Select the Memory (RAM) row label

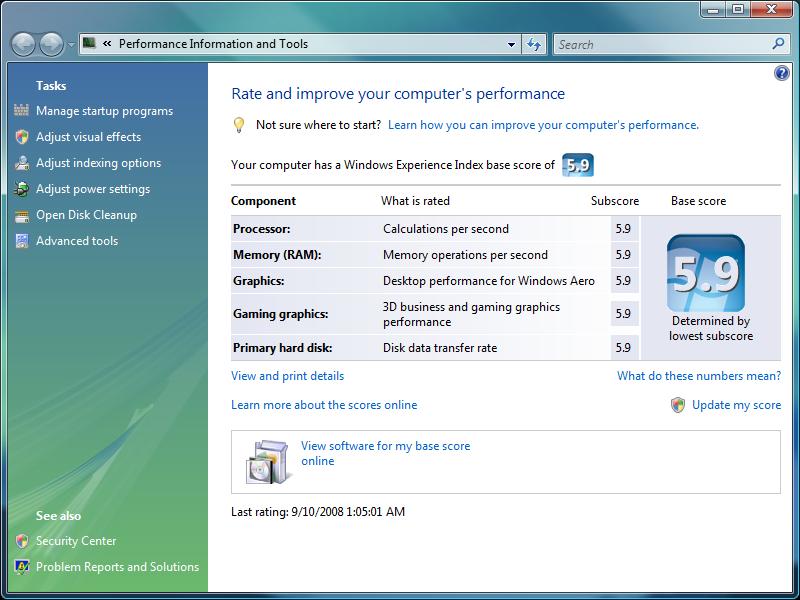(277, 255)
